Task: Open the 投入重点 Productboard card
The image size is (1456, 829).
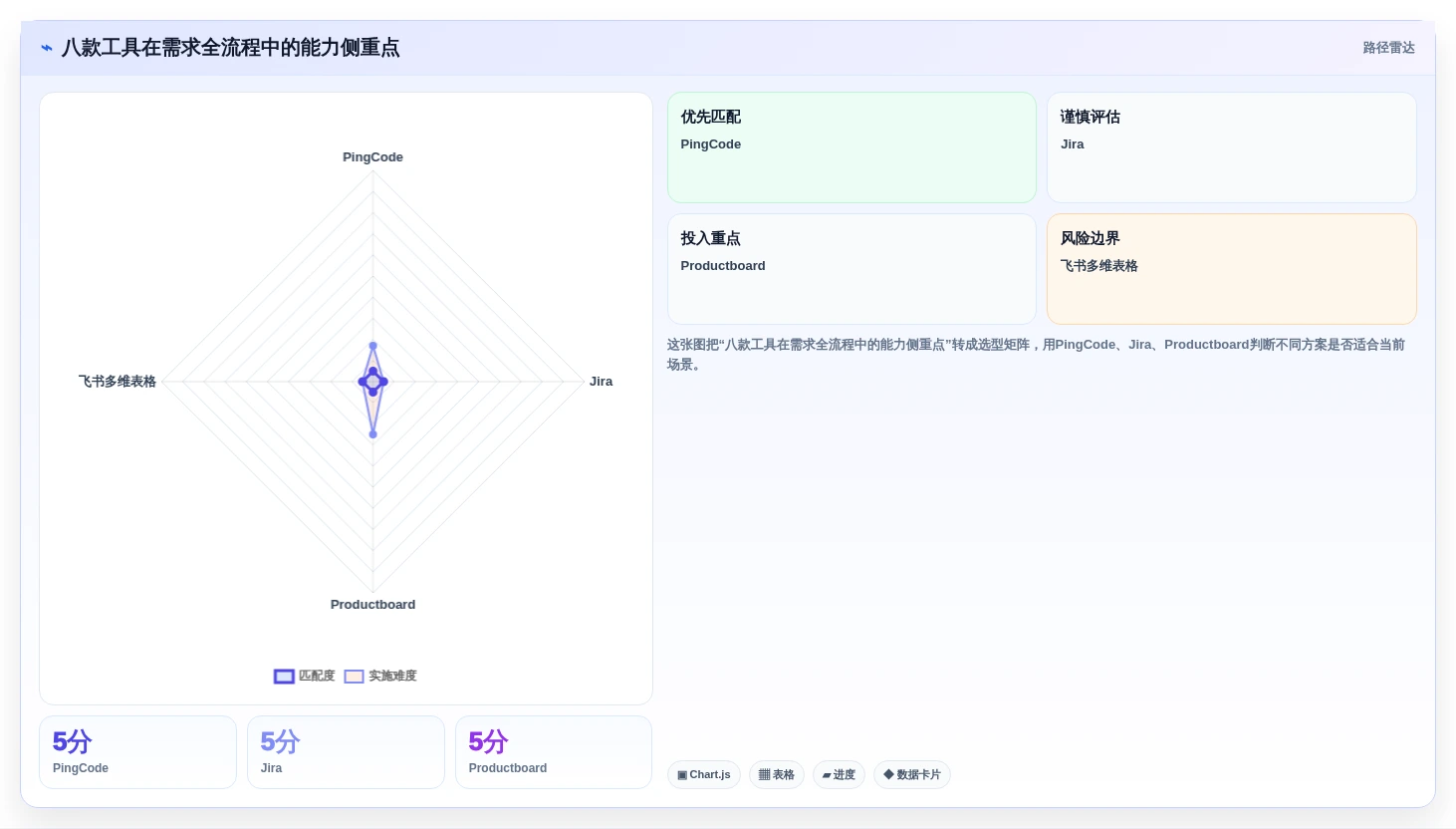Action: [x=851, y=269]
